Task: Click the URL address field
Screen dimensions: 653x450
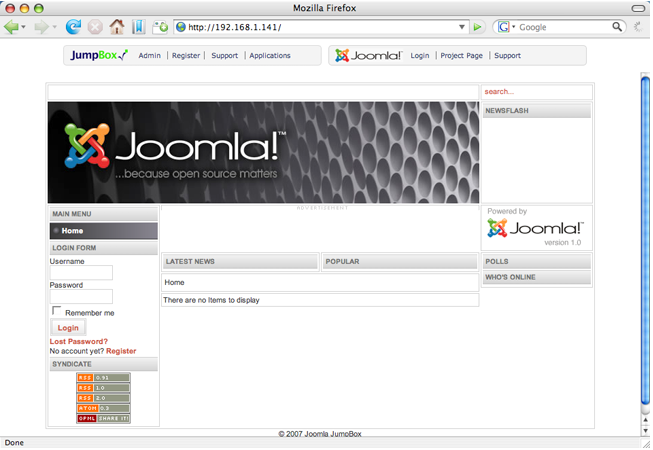Action: pos(321,27)
